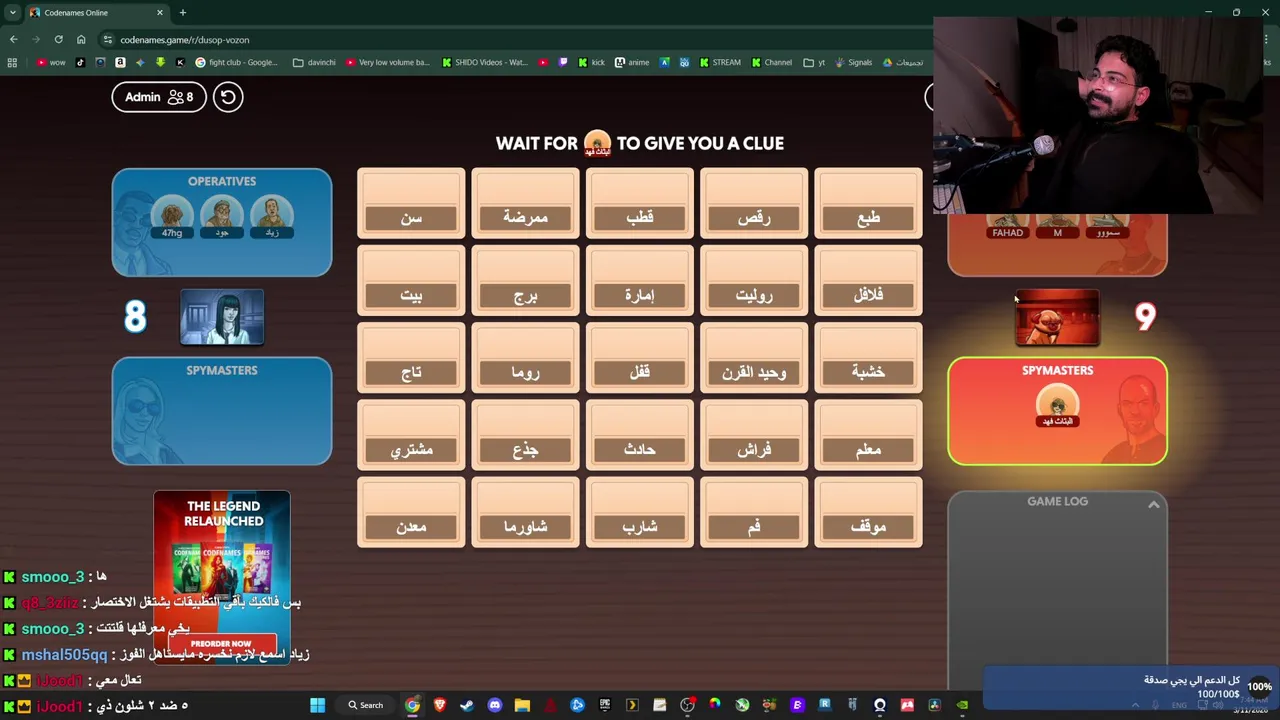The image size is (1280, 720).
Task: Open Discord from the taskbar
Action: tap(495, 705)
